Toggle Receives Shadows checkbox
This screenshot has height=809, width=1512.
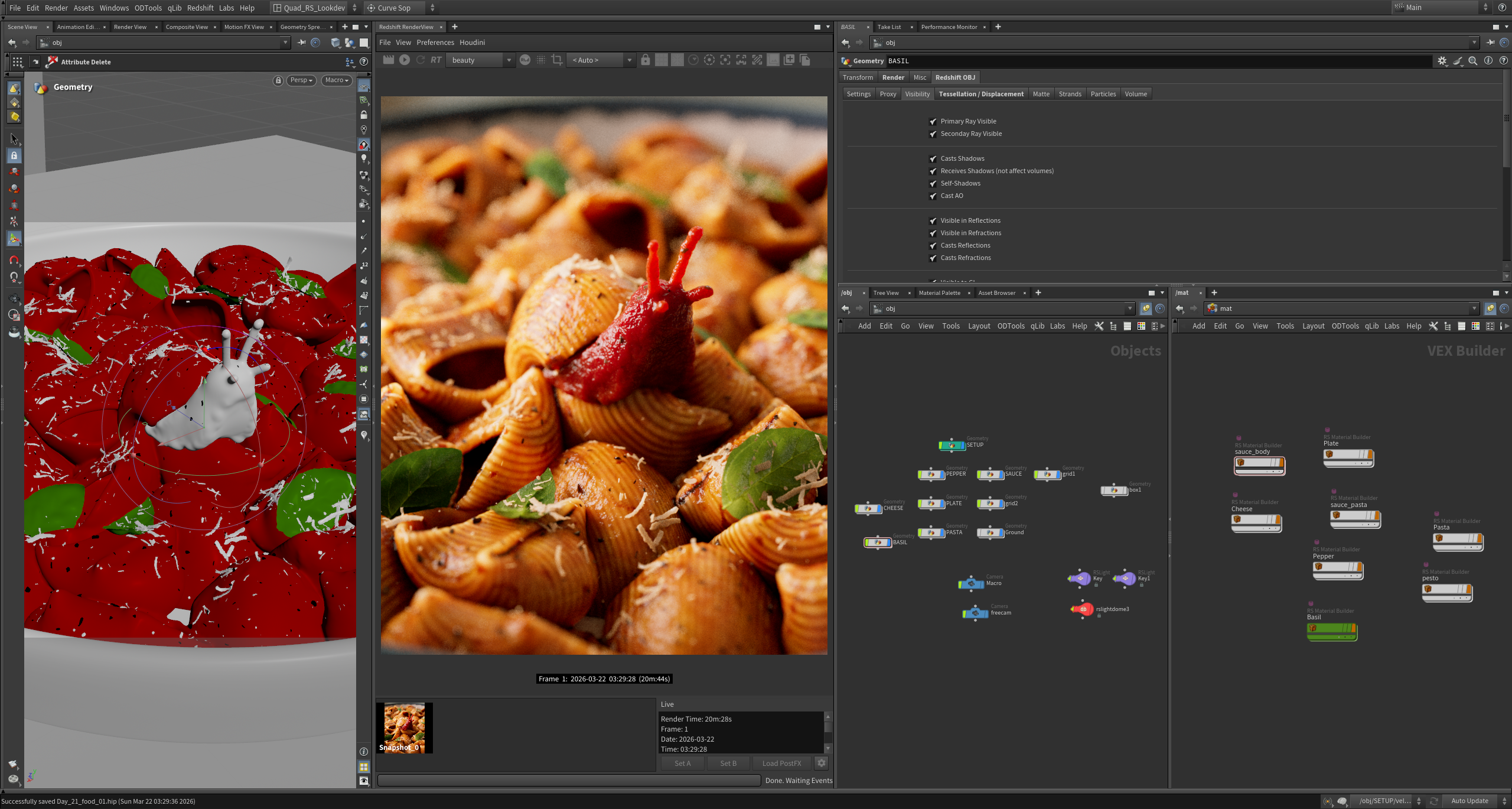pos(933,171)
